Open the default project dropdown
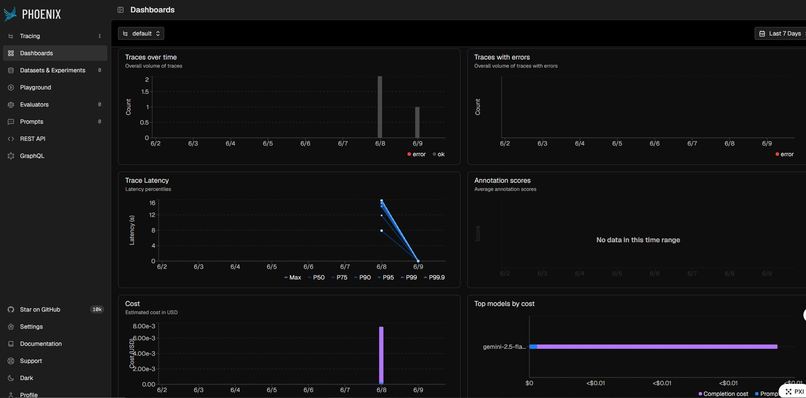This screenshot has width=806, height=398. point(141,33)
